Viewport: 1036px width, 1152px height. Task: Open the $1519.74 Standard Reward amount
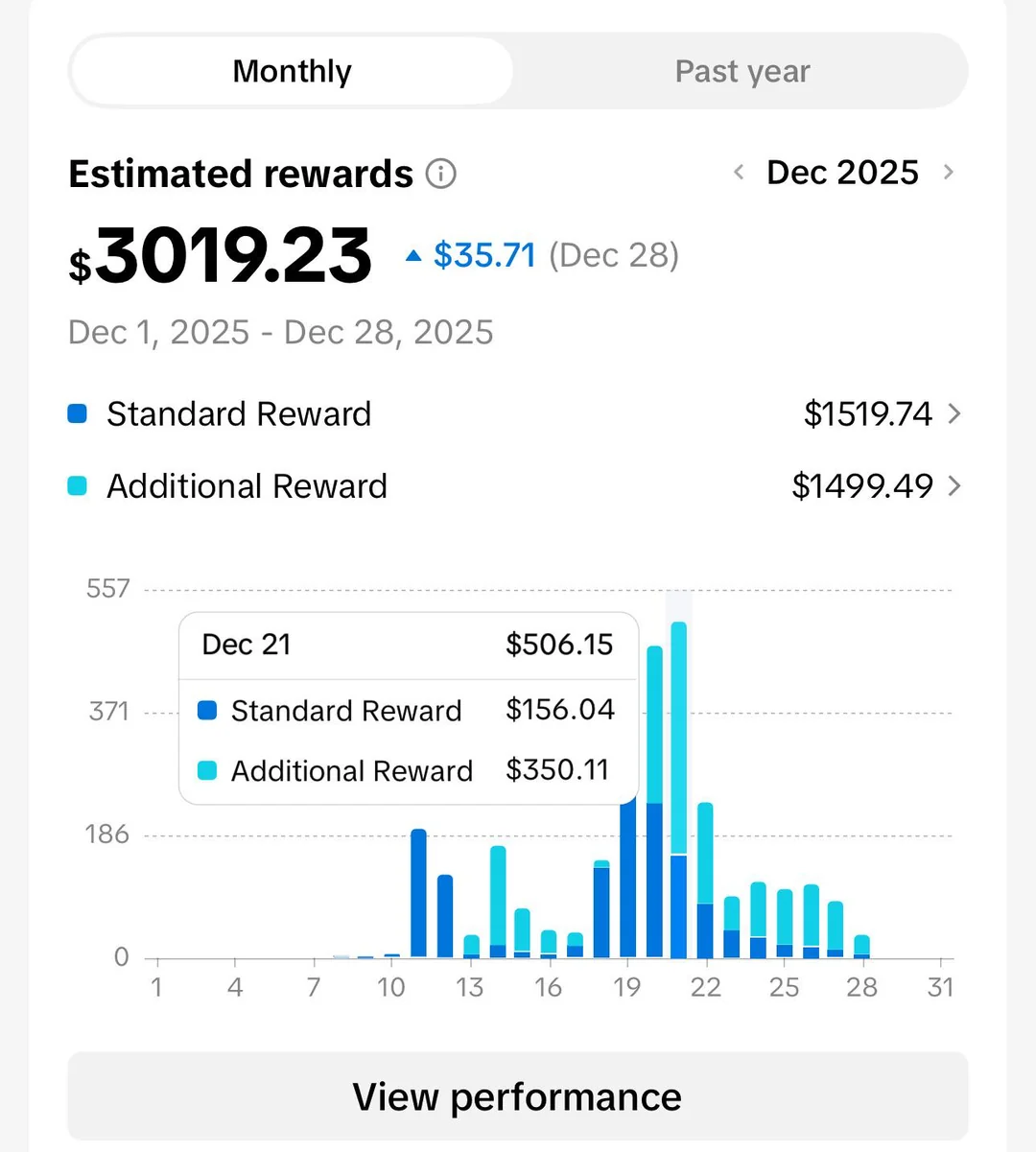click(867, 414)
